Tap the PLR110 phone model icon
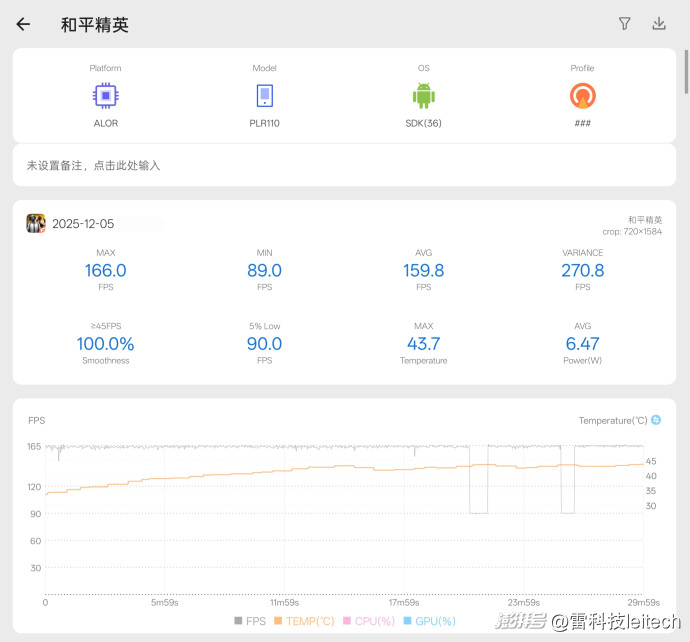690x642 pixels. coord(264,96)
